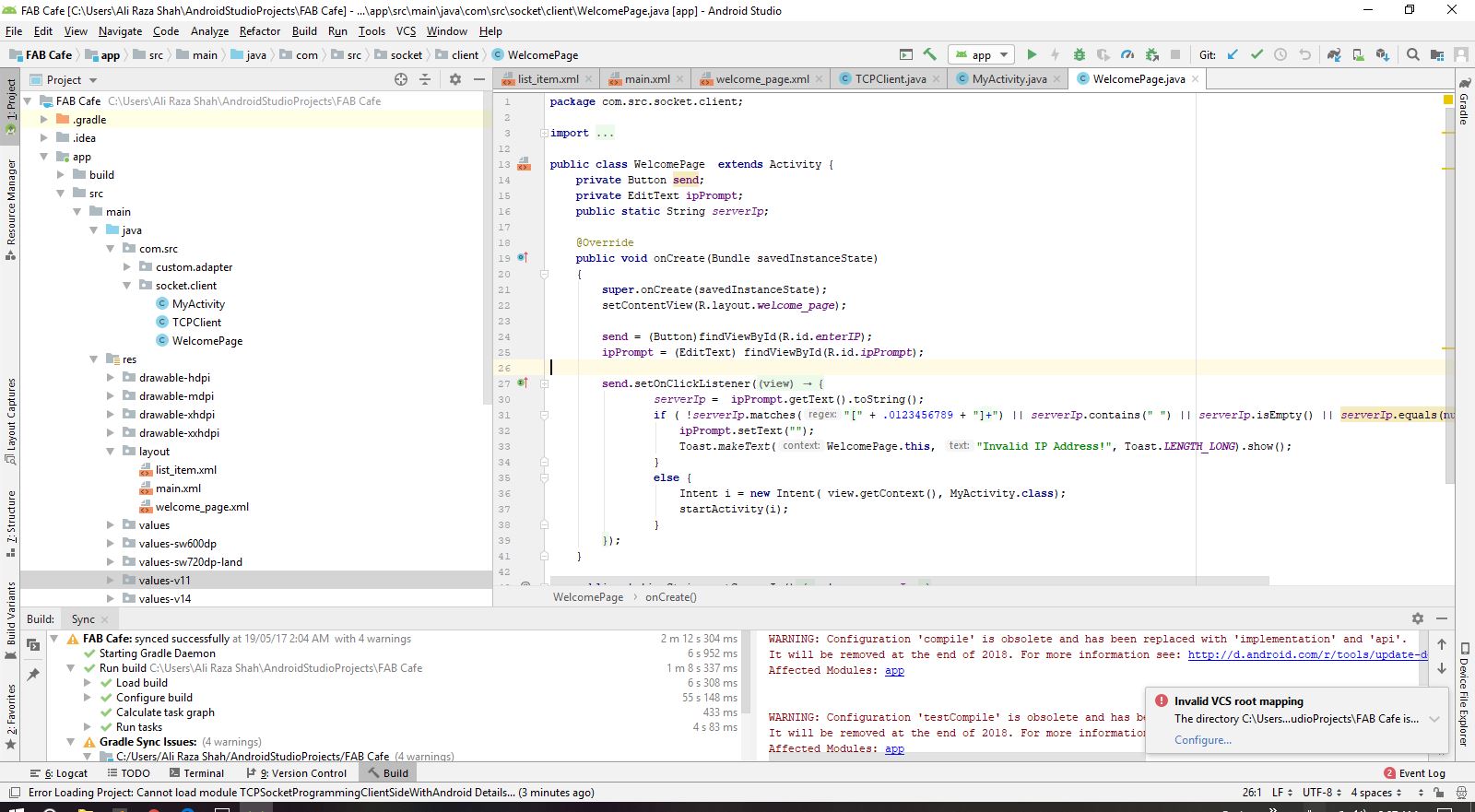
Task: Open the Android profiler gauge icon
Action: pyautogui.click(x=1127, y=55)
